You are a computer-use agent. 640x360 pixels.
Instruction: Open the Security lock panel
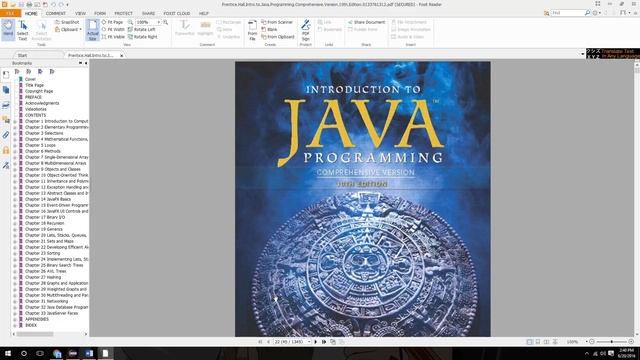[x=6, y=150]
